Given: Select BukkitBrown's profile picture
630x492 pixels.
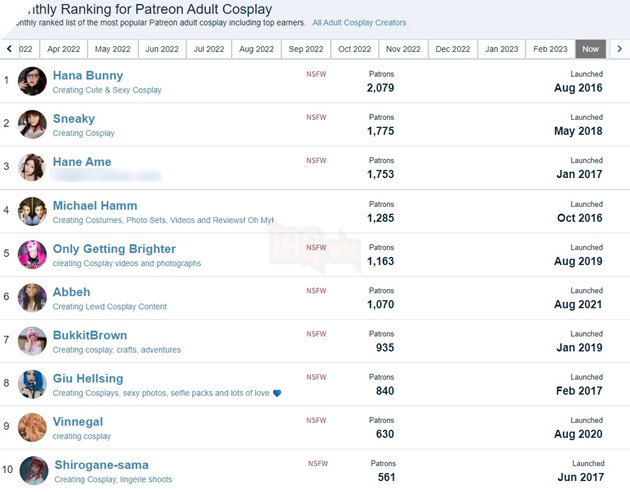Looking at the screenshot, I should coord(32,341).
